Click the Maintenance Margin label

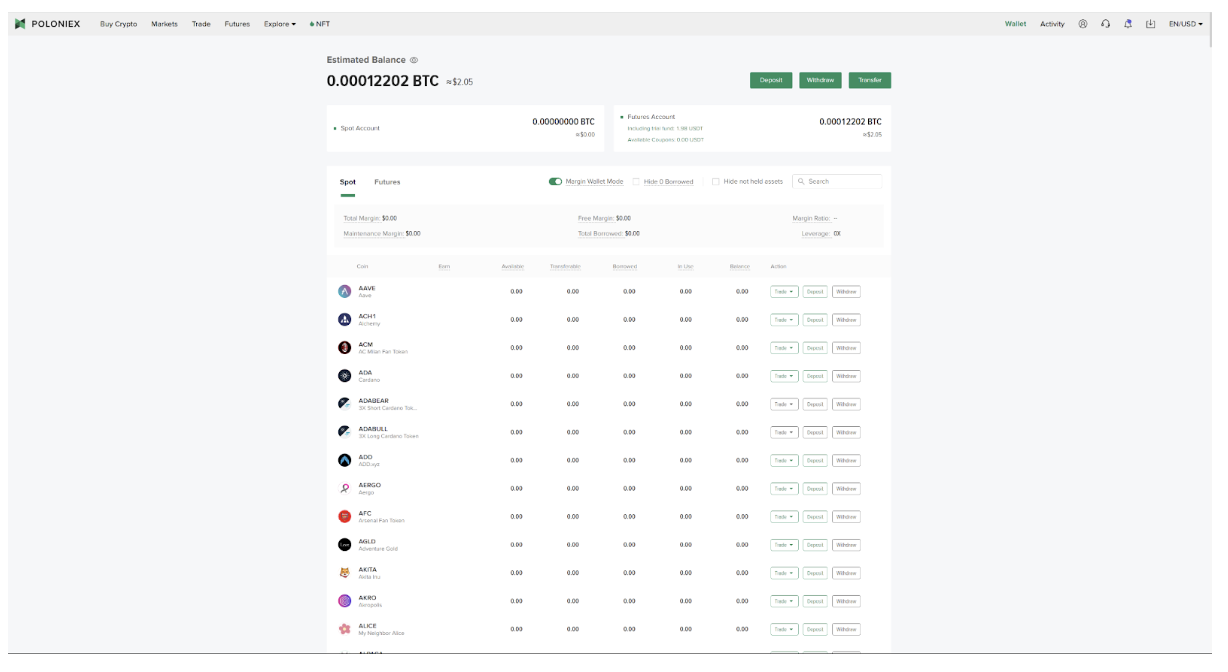click(x=373, y=233)
